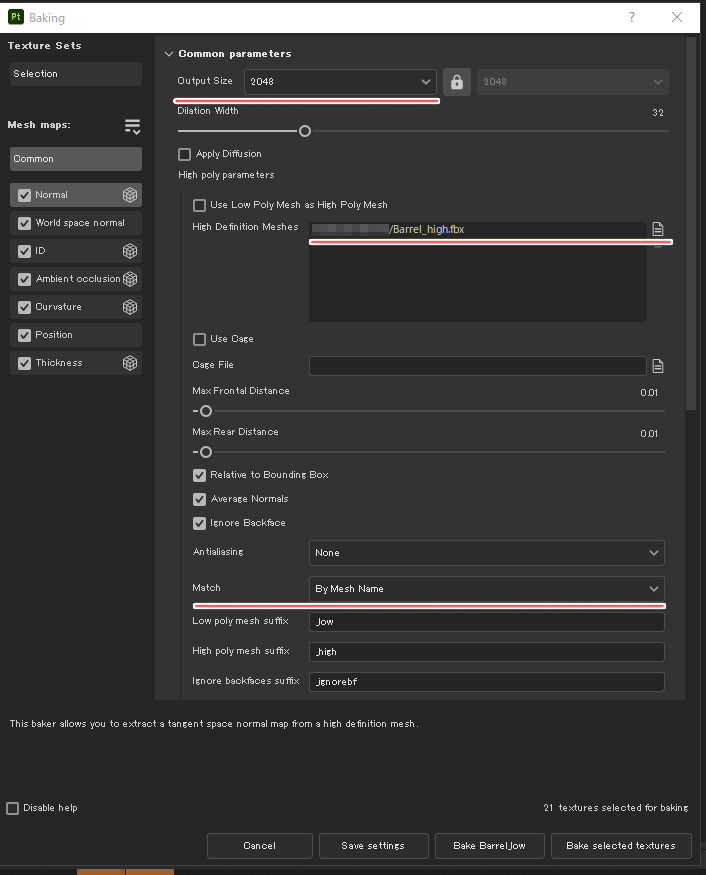Viewport: 706px width, 875px height.
Task: Click mesh icon next to Thickness map
Action: 129,363
